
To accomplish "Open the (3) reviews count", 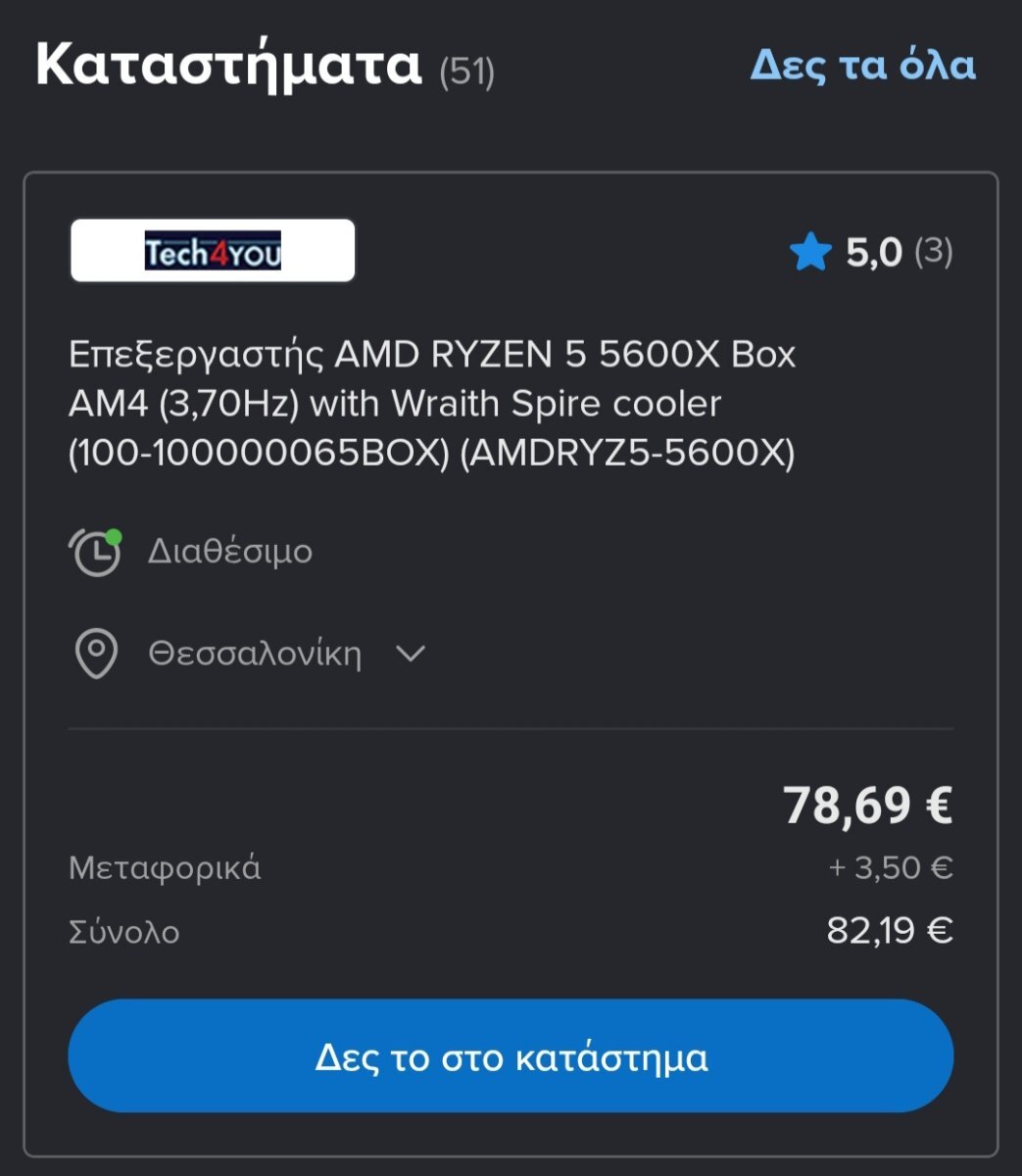I will (933, 252).
